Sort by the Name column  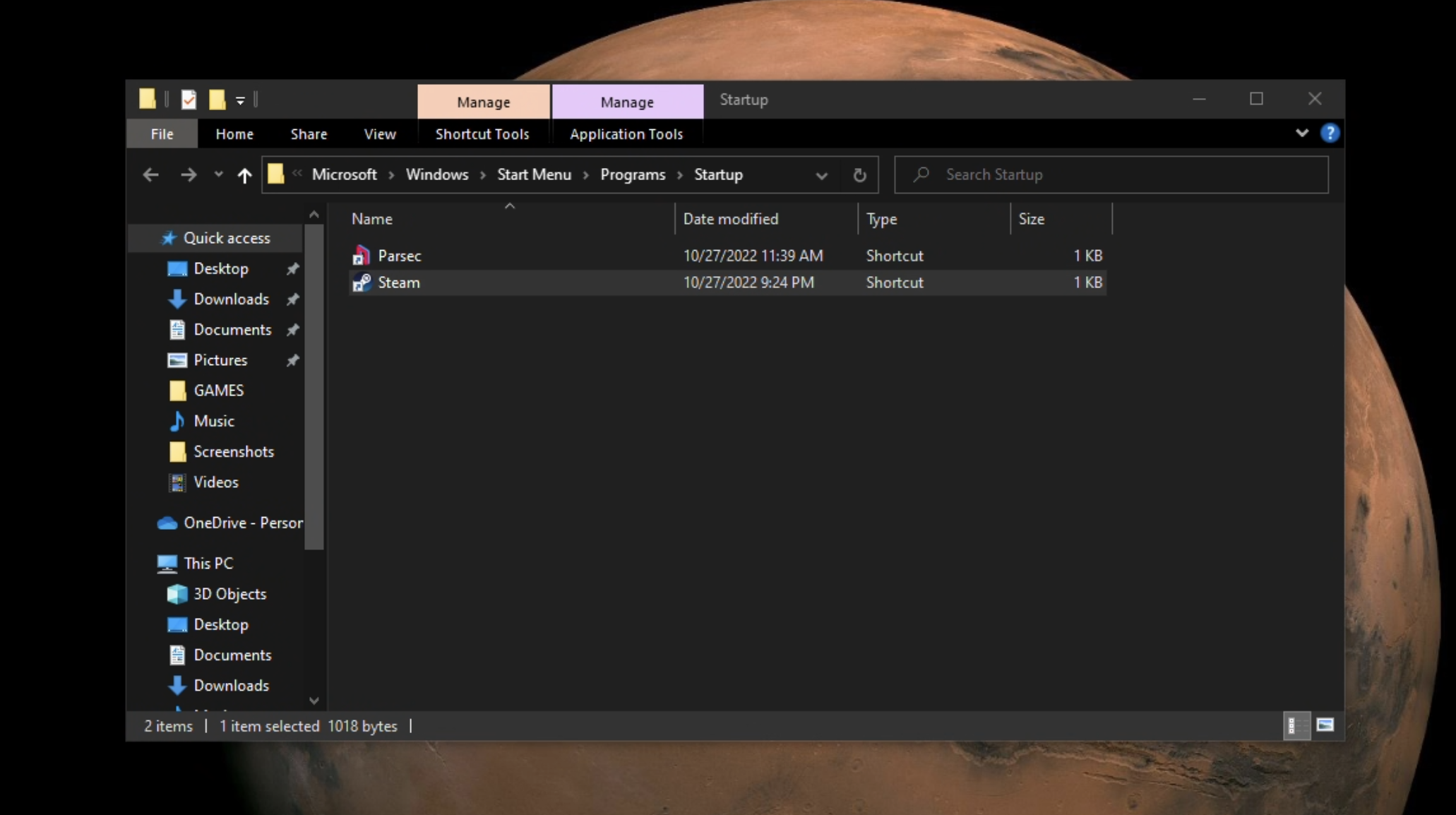[510, 219]
